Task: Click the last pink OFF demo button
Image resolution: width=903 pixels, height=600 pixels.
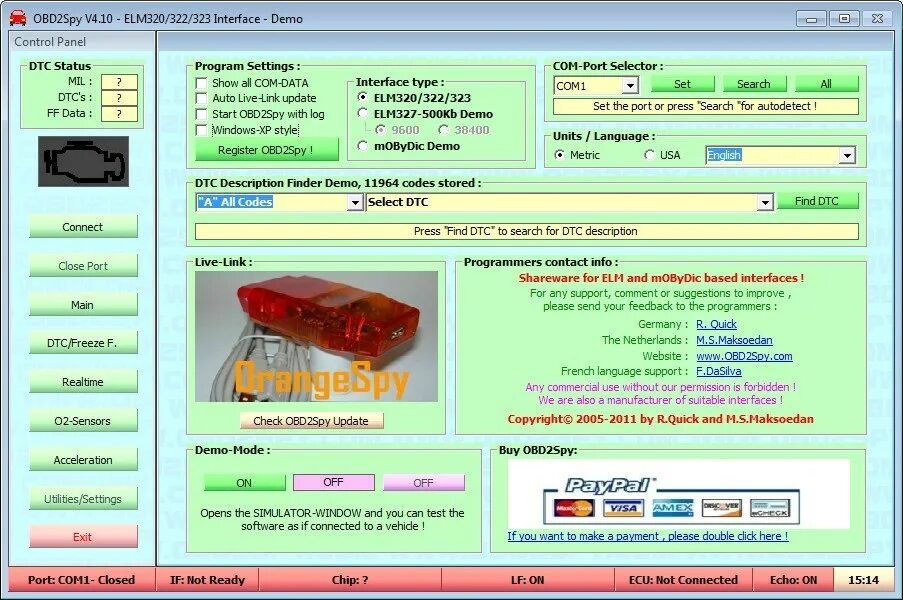Action: [423, 483]
